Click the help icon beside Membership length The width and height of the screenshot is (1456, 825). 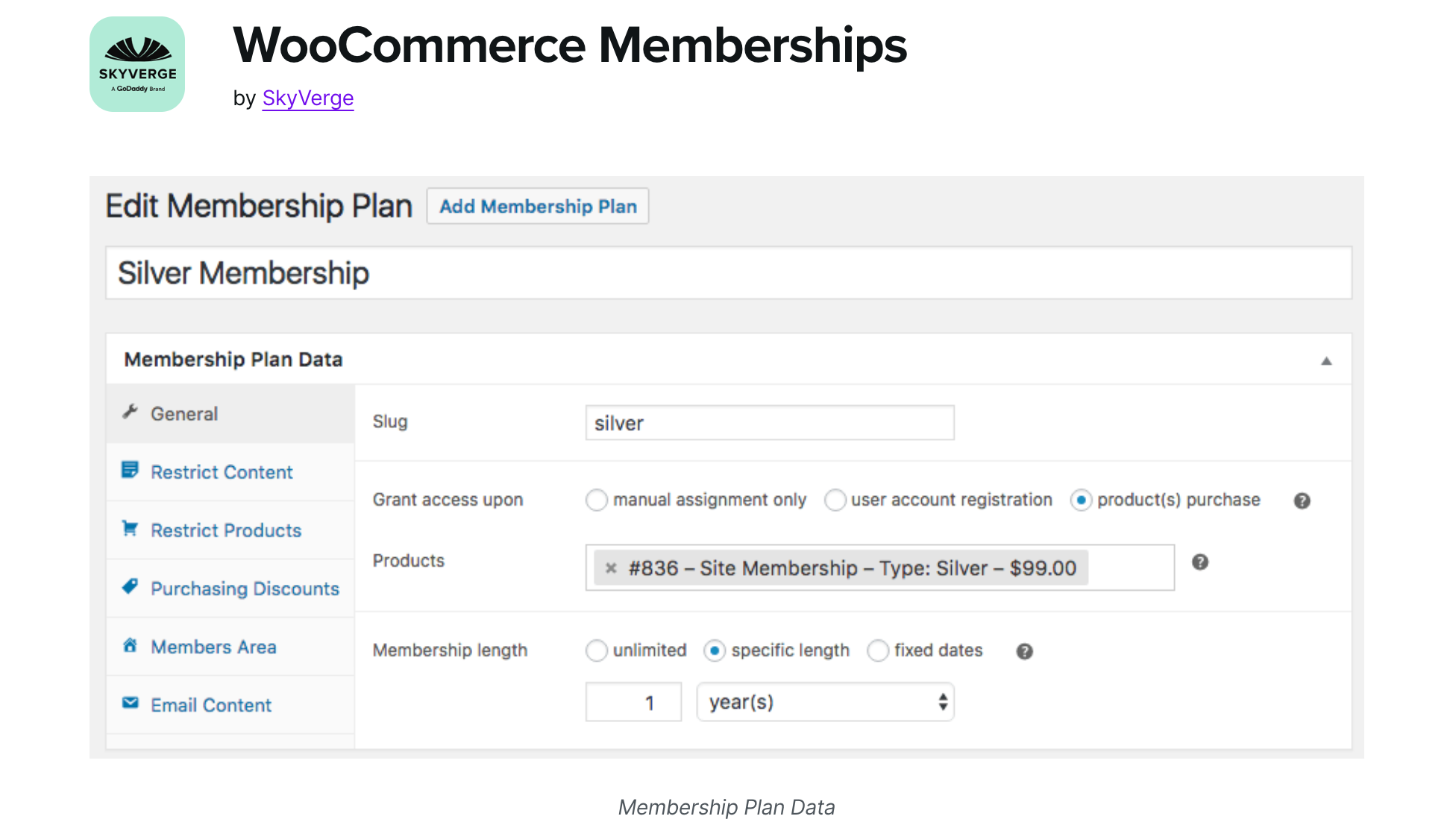pos(1024,651)
